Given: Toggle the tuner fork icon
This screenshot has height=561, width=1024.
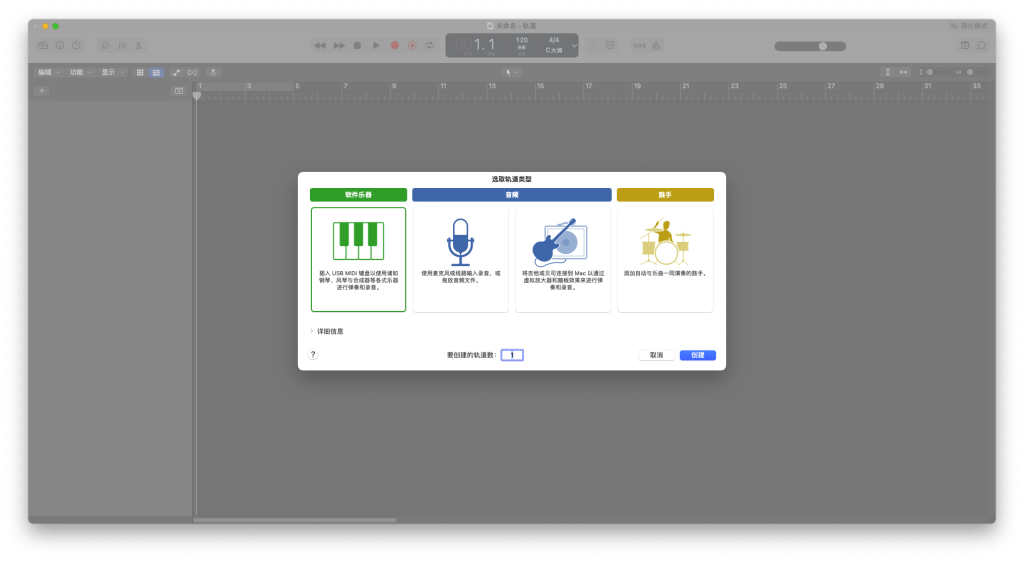Looking at the screenshot, I should point(593,46).
